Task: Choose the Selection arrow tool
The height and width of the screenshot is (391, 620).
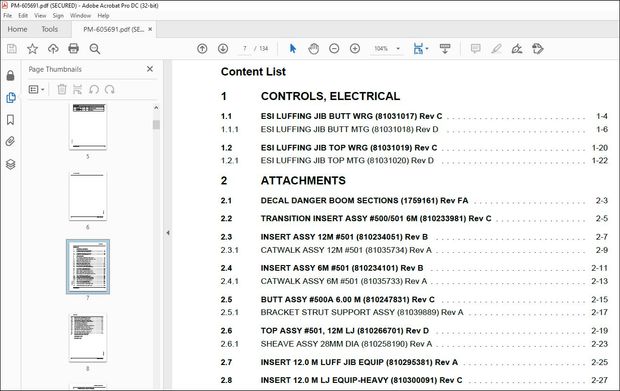Action: tap(293, 49)
